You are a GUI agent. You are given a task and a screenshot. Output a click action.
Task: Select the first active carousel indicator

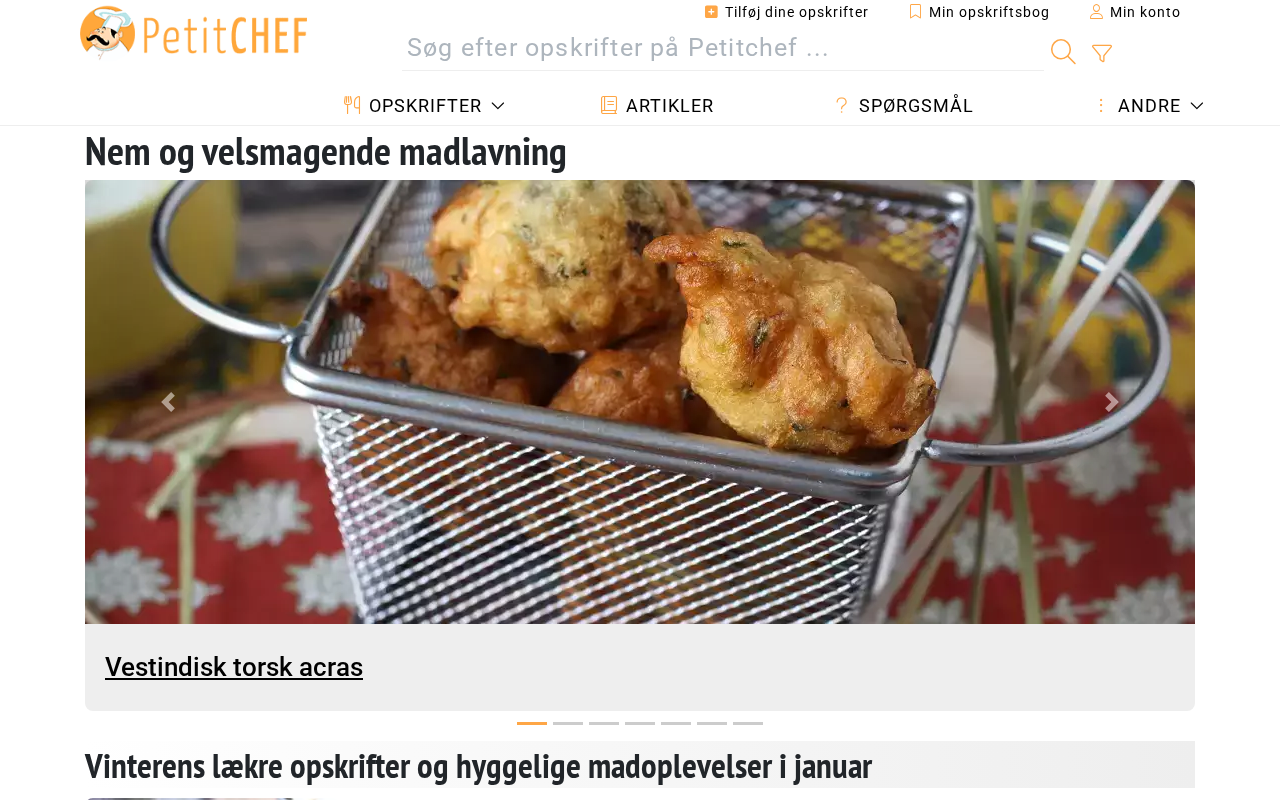pyautogui.click(x=532, y=723)
